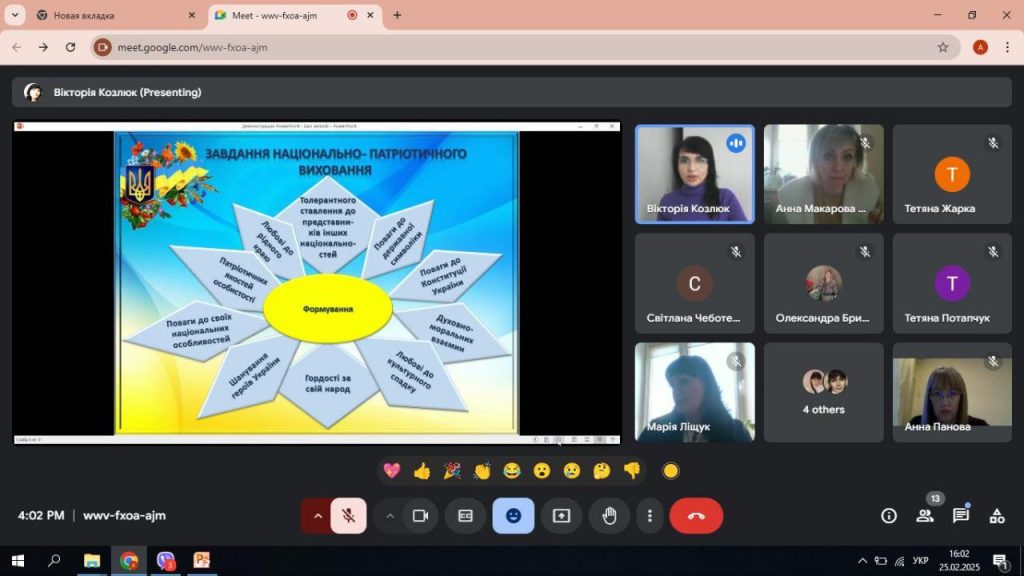Open the three-dot more options menu

(650, 516)
